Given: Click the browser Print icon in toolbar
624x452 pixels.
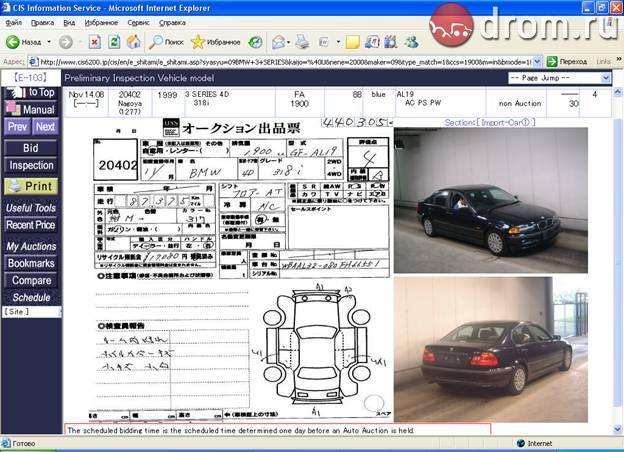Looking at the screenshot, I should coord(302,42).
